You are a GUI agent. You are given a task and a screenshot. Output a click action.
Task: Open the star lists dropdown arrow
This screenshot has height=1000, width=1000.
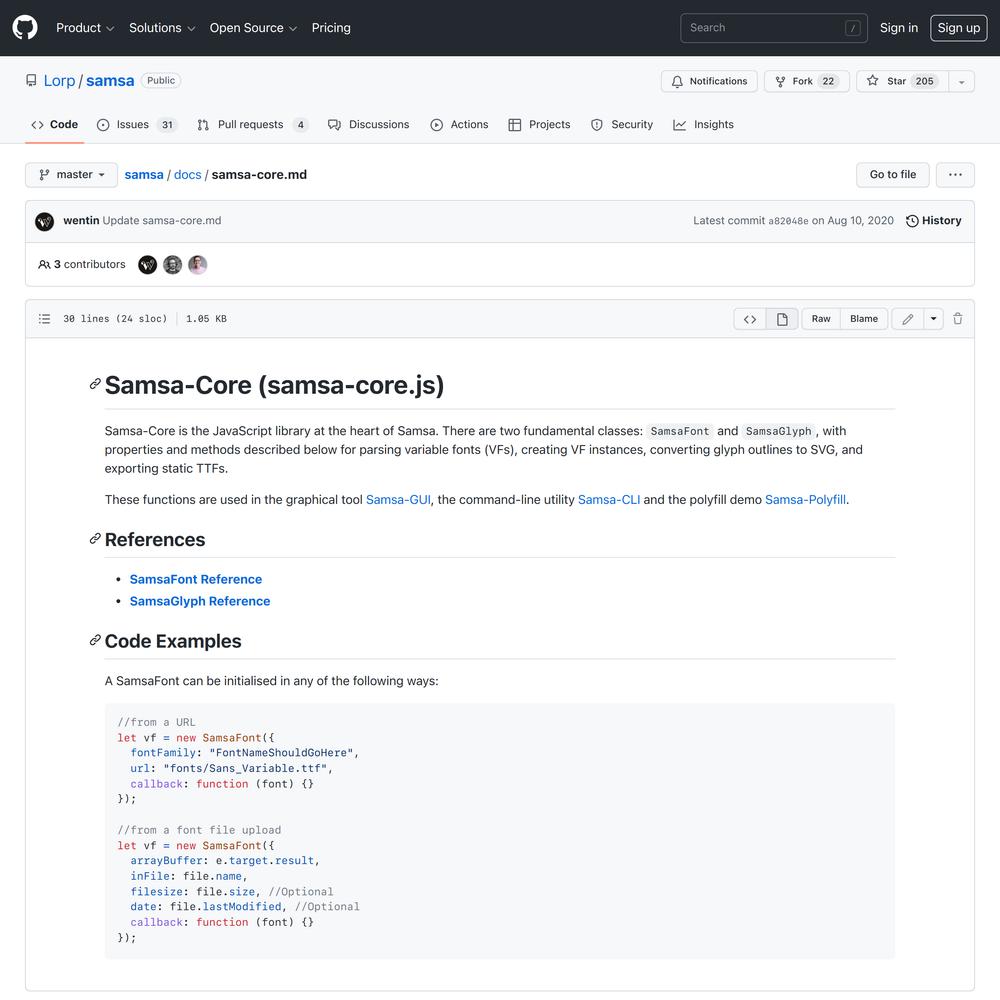point(961,81)
